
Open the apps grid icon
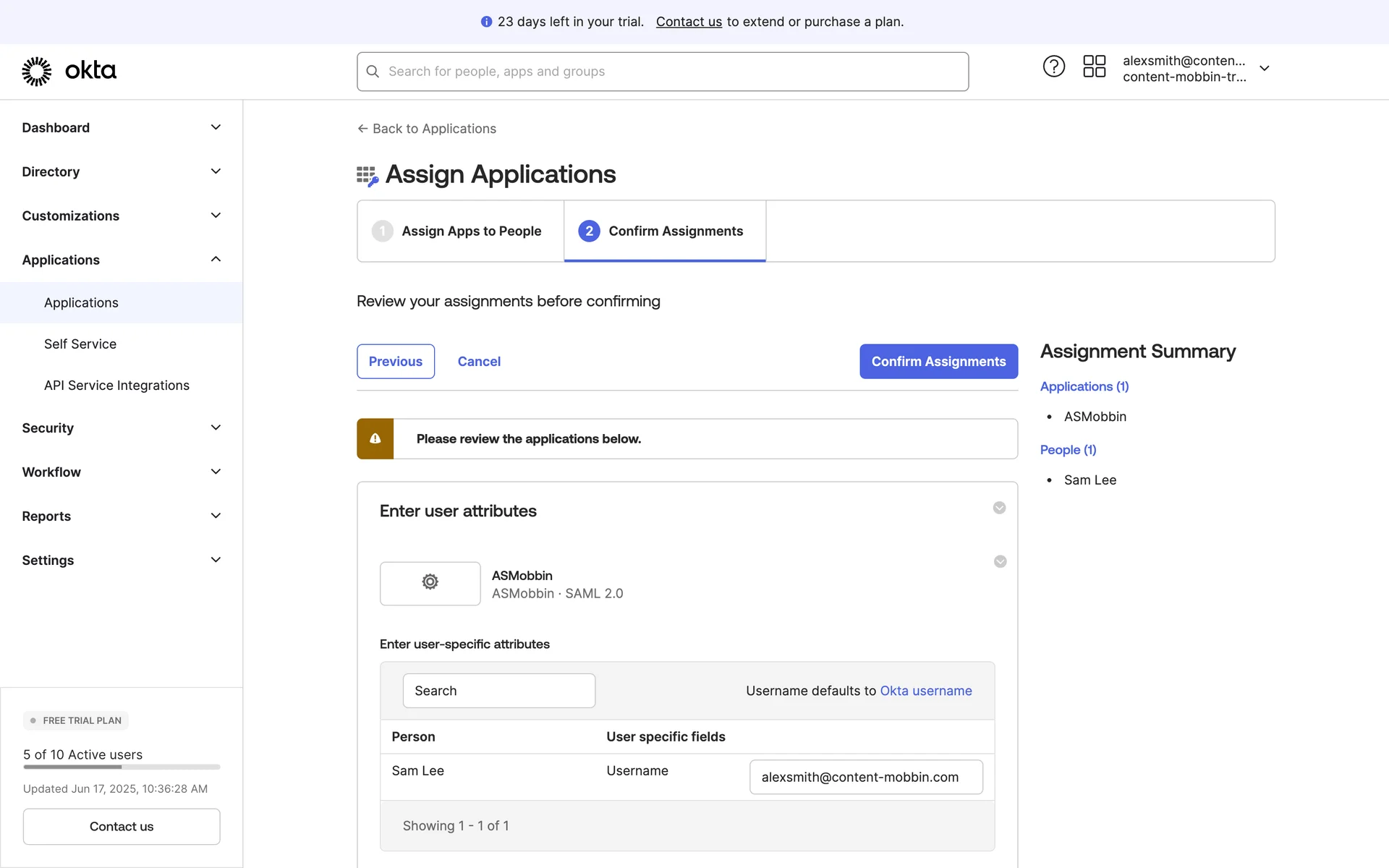click(x=1094, y=67)
